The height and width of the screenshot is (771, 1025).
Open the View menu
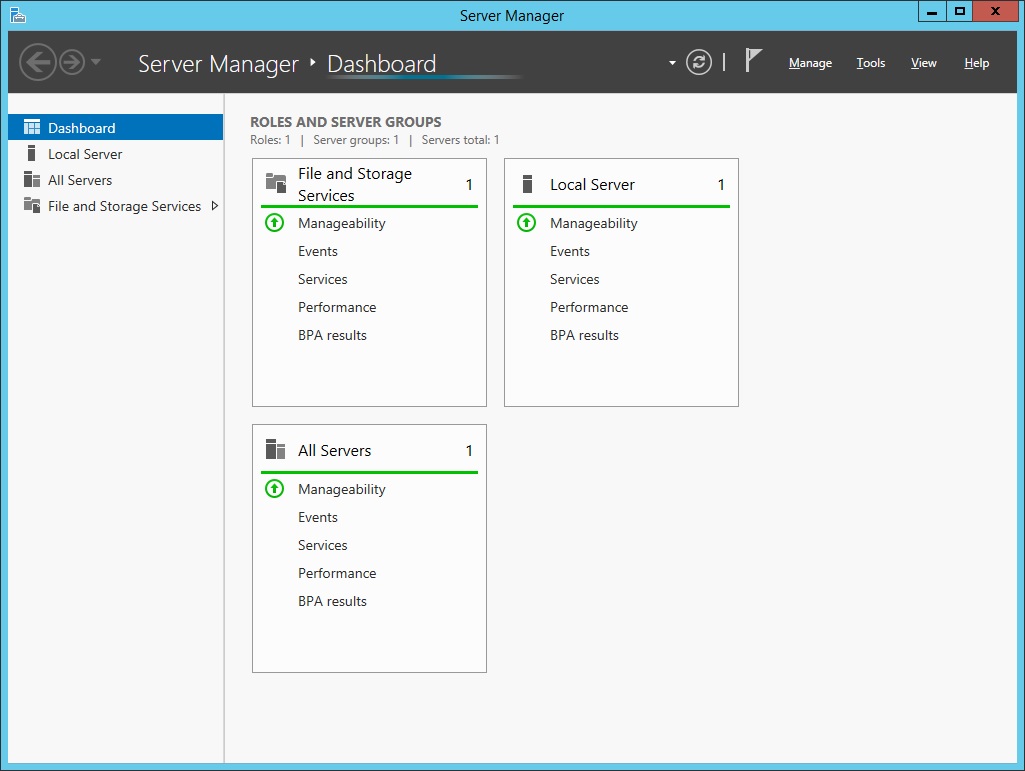tap(923, 63)
